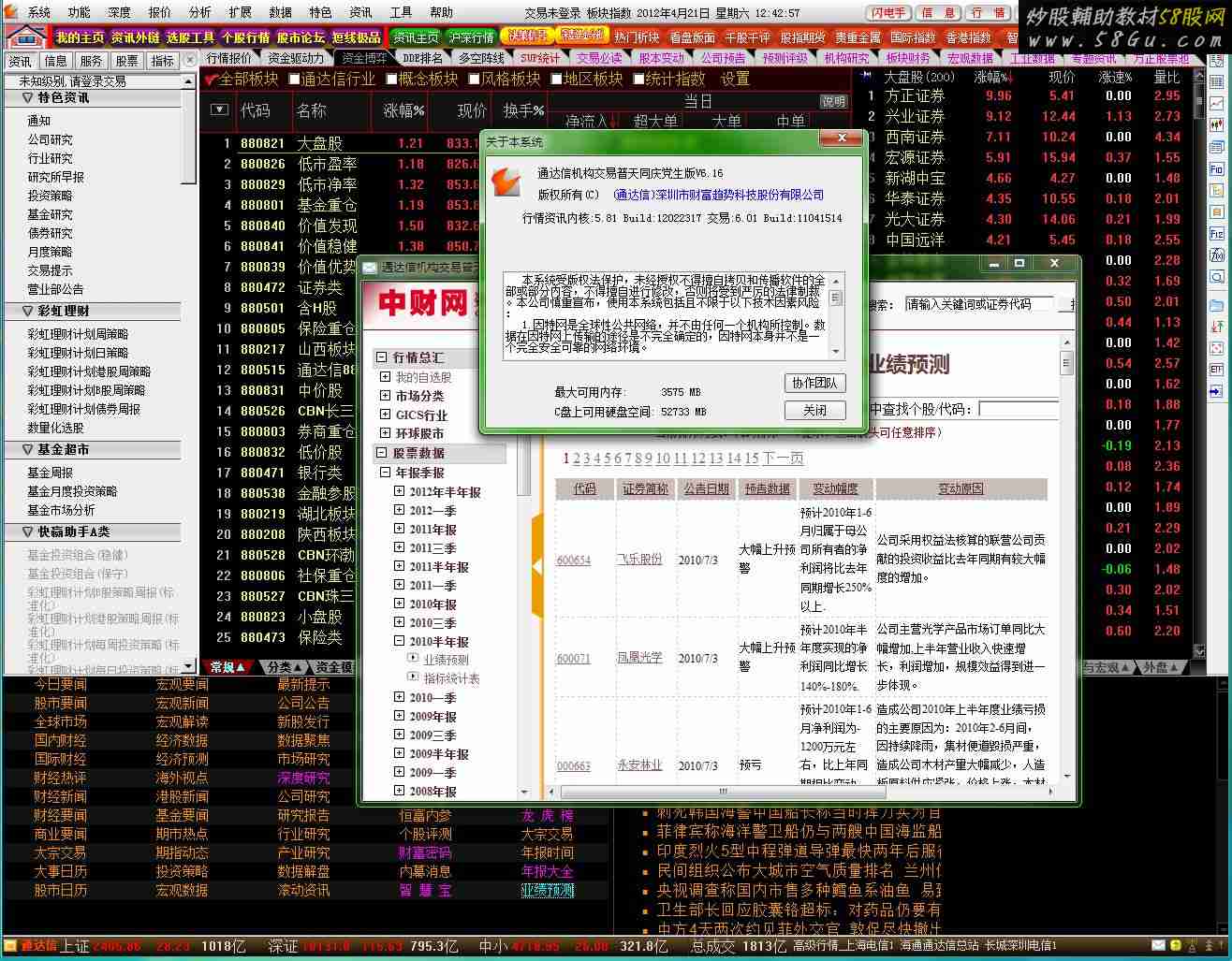
Task: Click the blue folder icon in the right toolbar
Action: (1217, 305)
